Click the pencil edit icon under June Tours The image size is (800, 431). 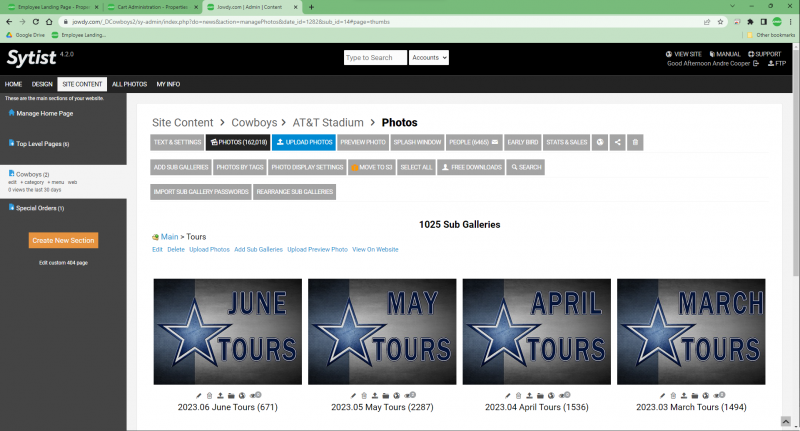[x=198, y=395]
